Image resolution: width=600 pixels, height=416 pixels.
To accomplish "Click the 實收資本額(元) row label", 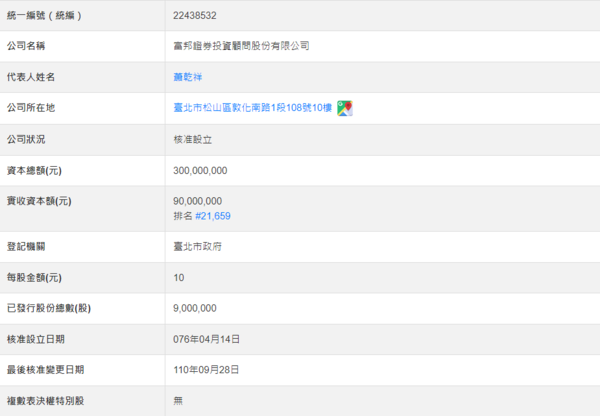I will tap(39, 201).
